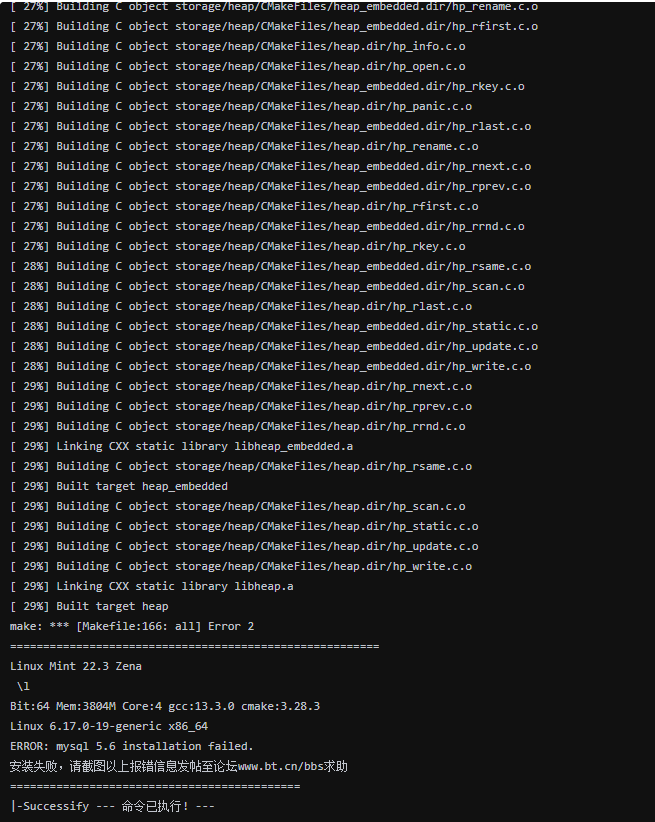Viewport: 655px width, 822px height.
Task: Click the 'make: *** [Makefile:166: all] Error 2' line
Action: click(x=132, y=626)
